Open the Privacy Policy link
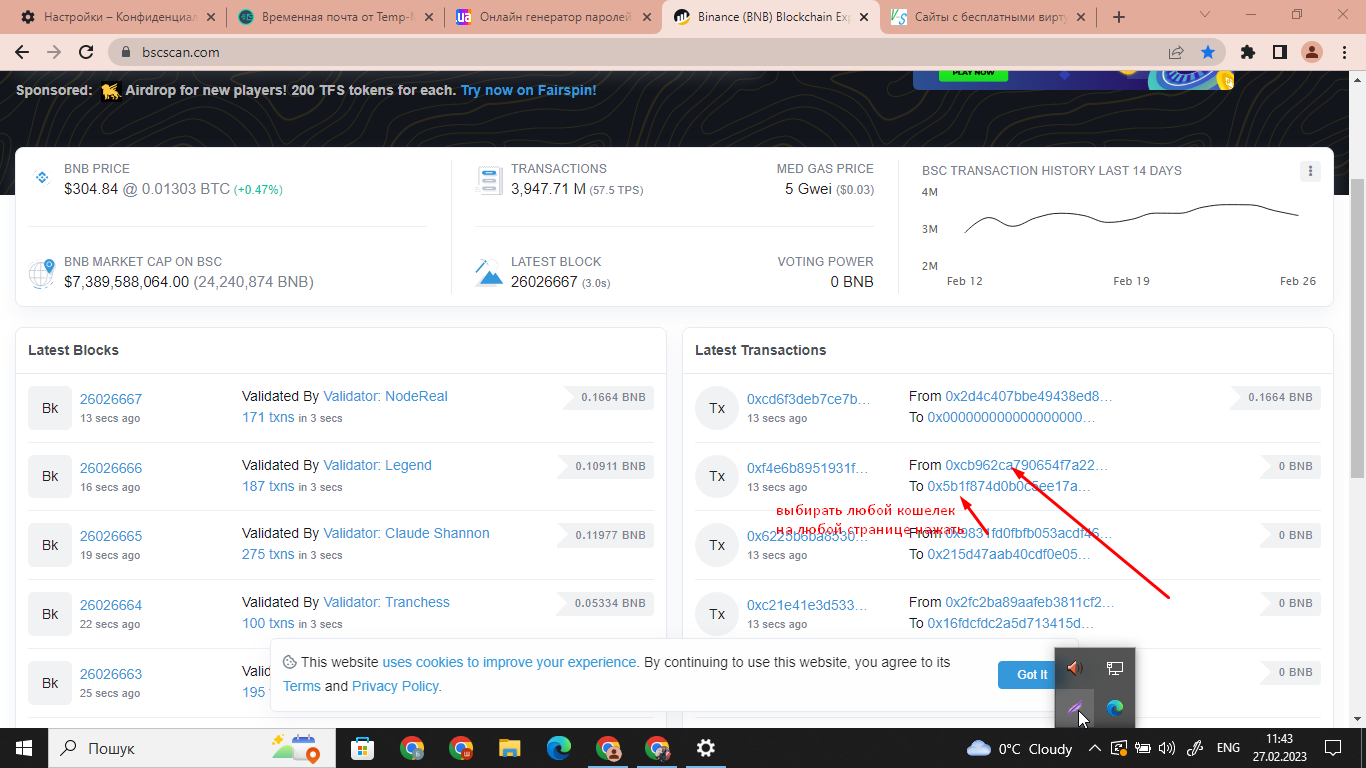The height and width of the screenshot is (768, 1366). (x=395, y=686)
